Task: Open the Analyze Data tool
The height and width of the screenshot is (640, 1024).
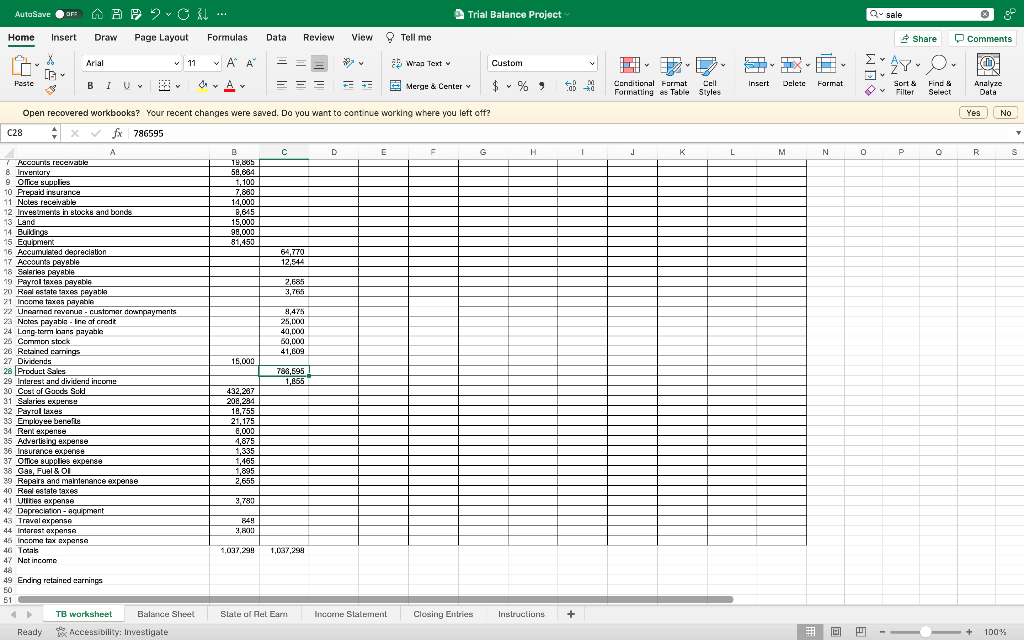Action: point(988,65)
